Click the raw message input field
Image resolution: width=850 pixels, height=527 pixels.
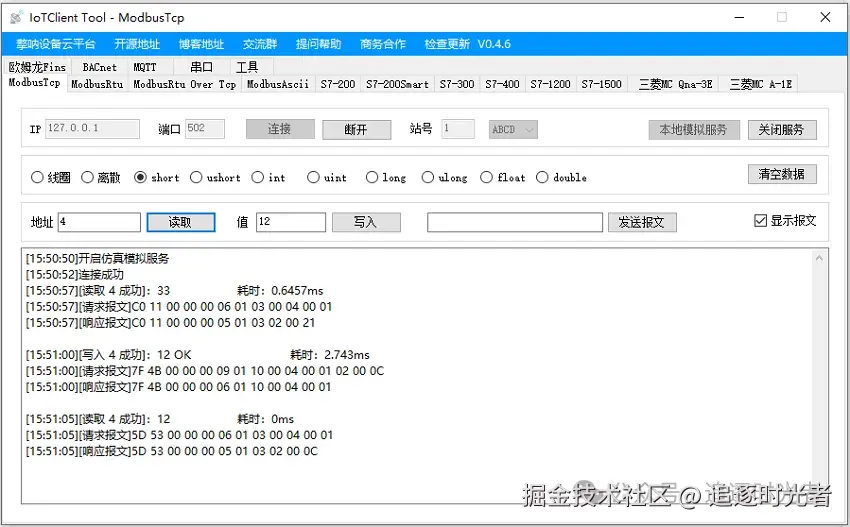coord(515,222)
